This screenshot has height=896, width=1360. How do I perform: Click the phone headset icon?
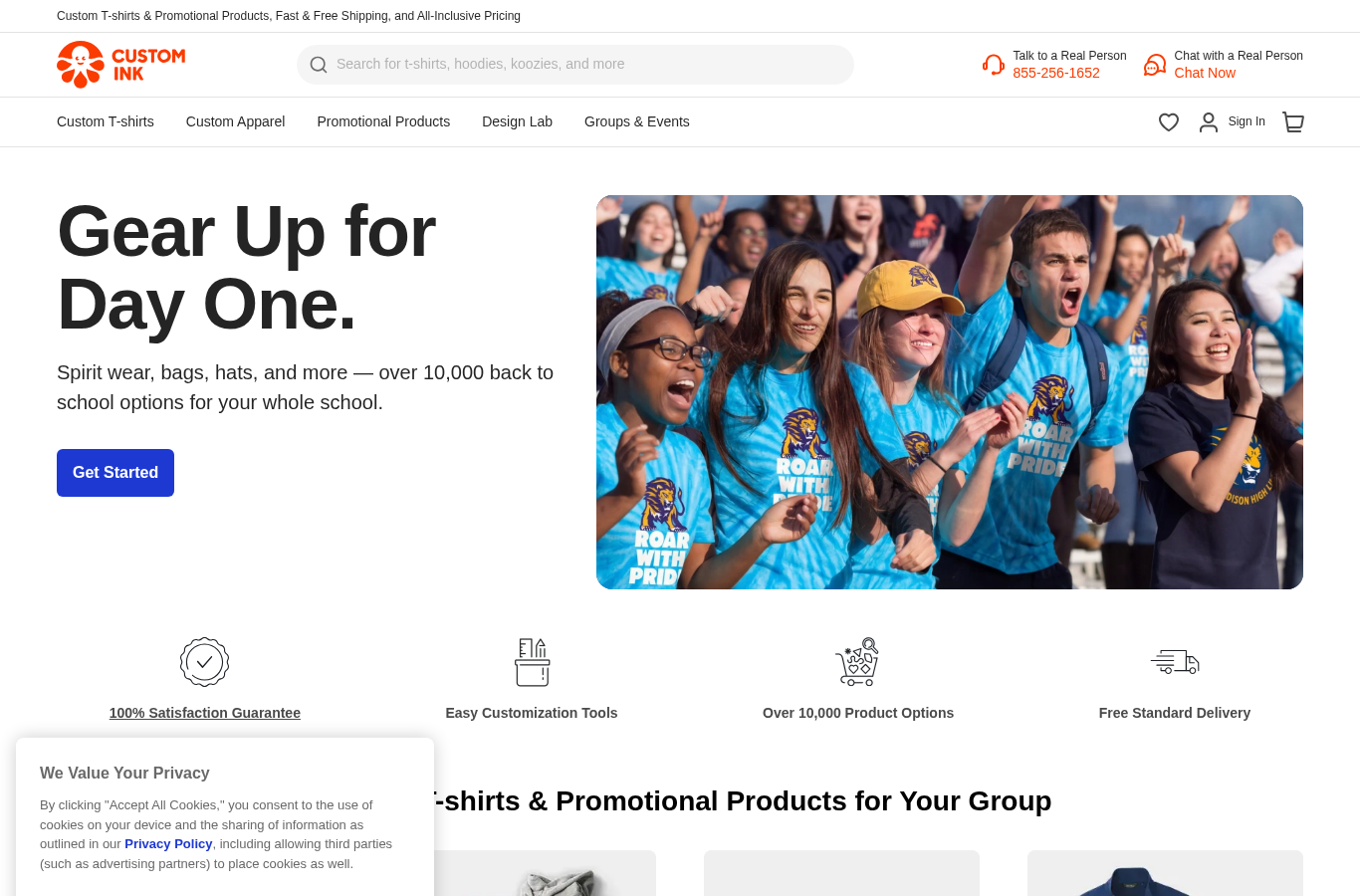994,65
